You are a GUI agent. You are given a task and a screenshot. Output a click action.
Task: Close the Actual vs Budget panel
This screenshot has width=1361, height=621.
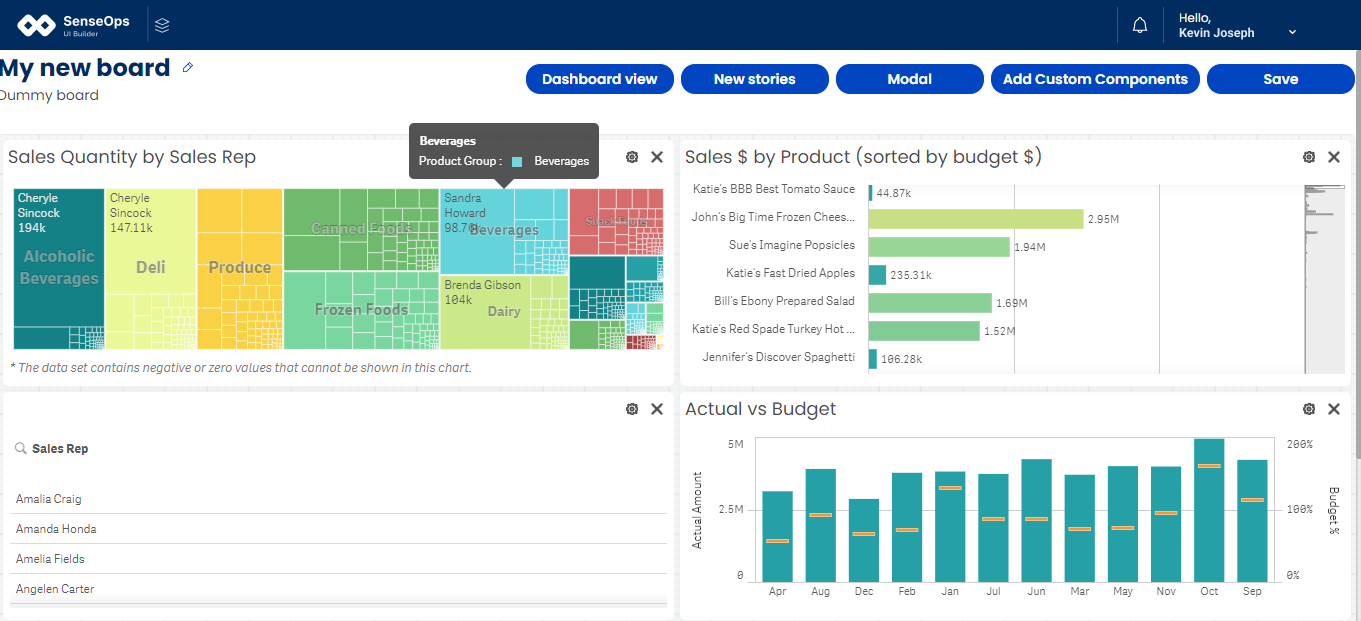1334,409
